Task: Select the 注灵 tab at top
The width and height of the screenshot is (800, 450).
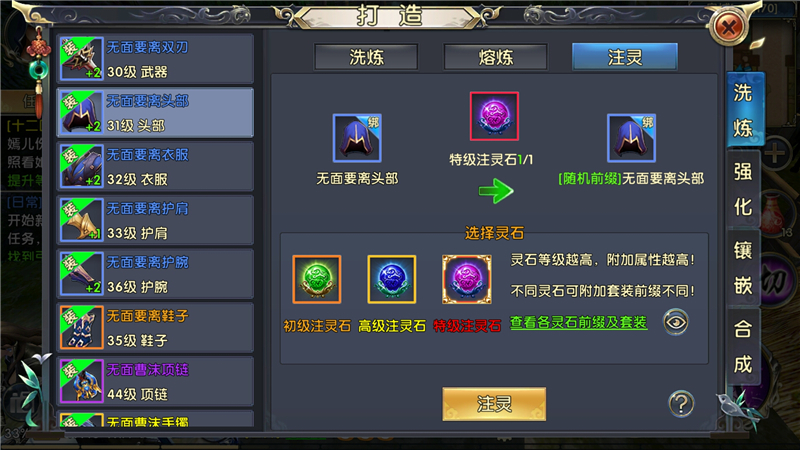Action: point(624,57)
